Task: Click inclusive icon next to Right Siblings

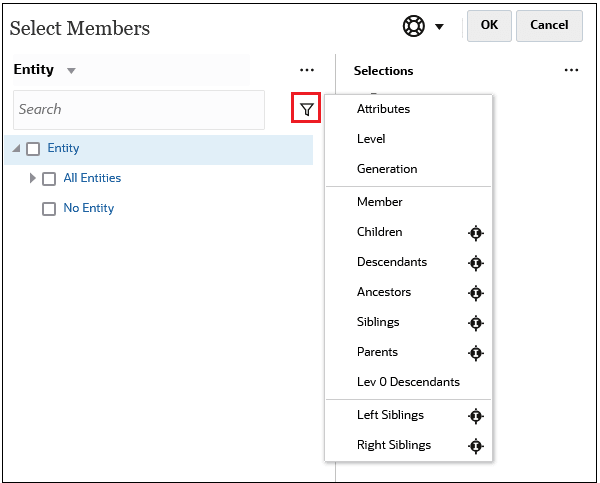Action: [x=476, y=446]
